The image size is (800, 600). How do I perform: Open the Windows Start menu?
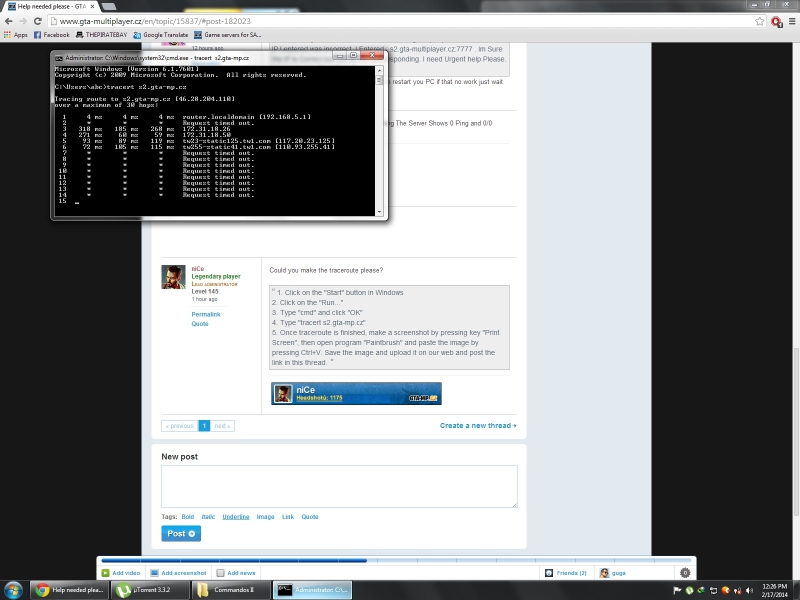[x=14, y=590]
